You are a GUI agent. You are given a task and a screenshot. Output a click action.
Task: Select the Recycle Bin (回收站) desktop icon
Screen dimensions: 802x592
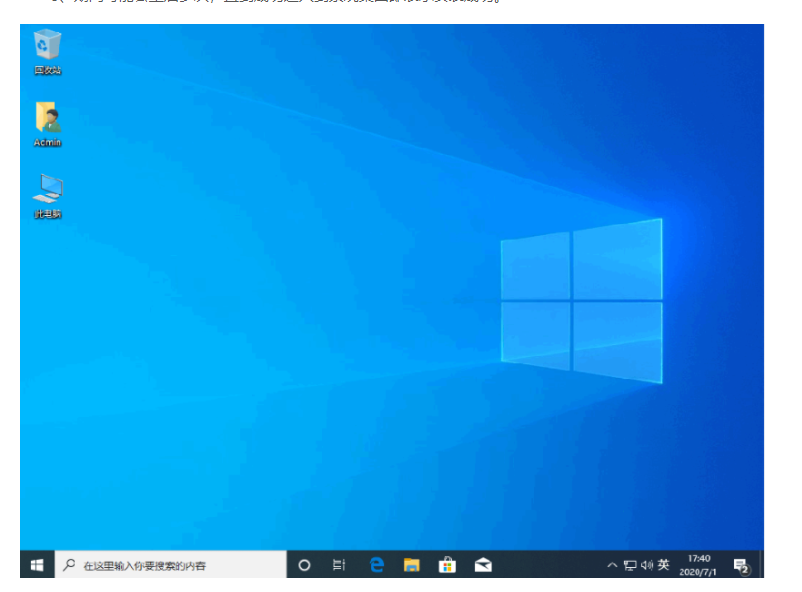click(47, 47)
